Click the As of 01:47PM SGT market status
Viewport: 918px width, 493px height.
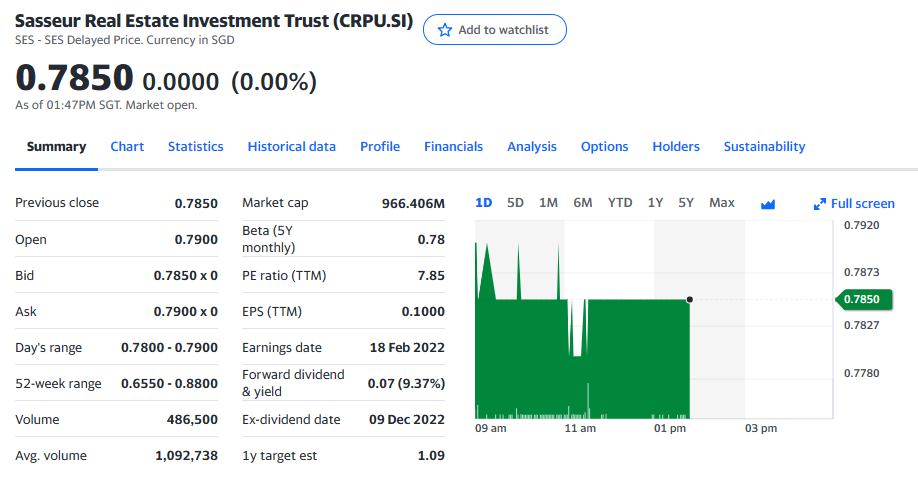pos(106,105)
